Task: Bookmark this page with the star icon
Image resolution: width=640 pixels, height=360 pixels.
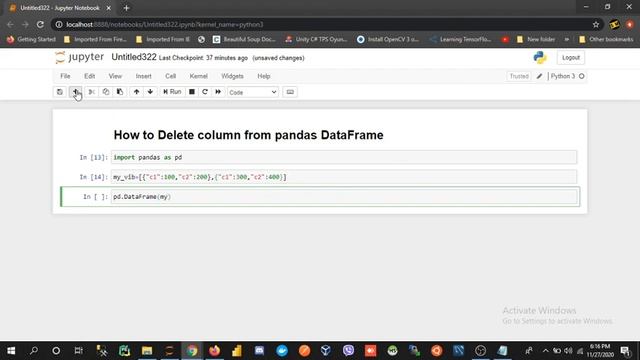Action: tap(596, 24)
